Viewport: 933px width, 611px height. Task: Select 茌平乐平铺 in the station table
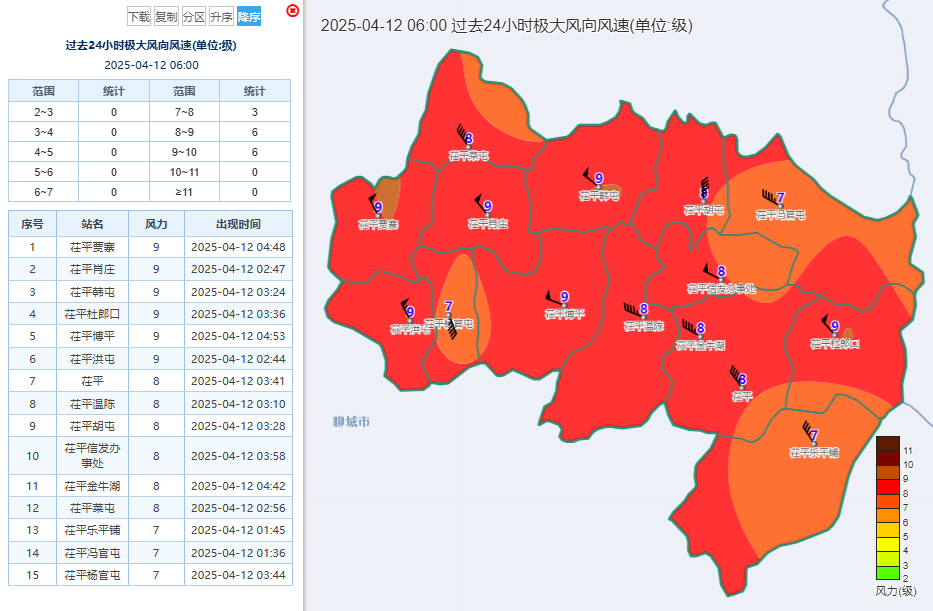[92, 530]
